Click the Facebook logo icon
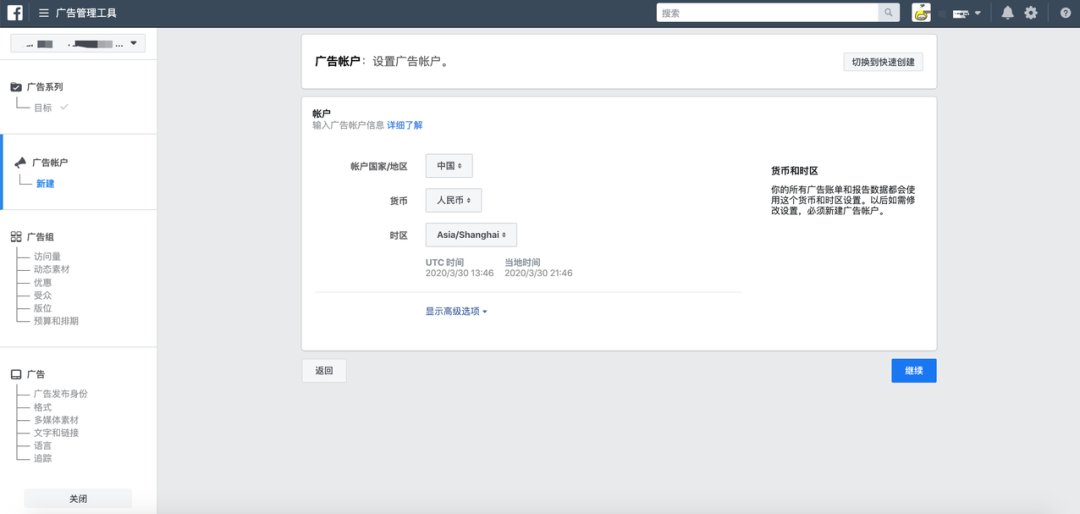Viewport: 1080px width, 514px height. point(15,12)
